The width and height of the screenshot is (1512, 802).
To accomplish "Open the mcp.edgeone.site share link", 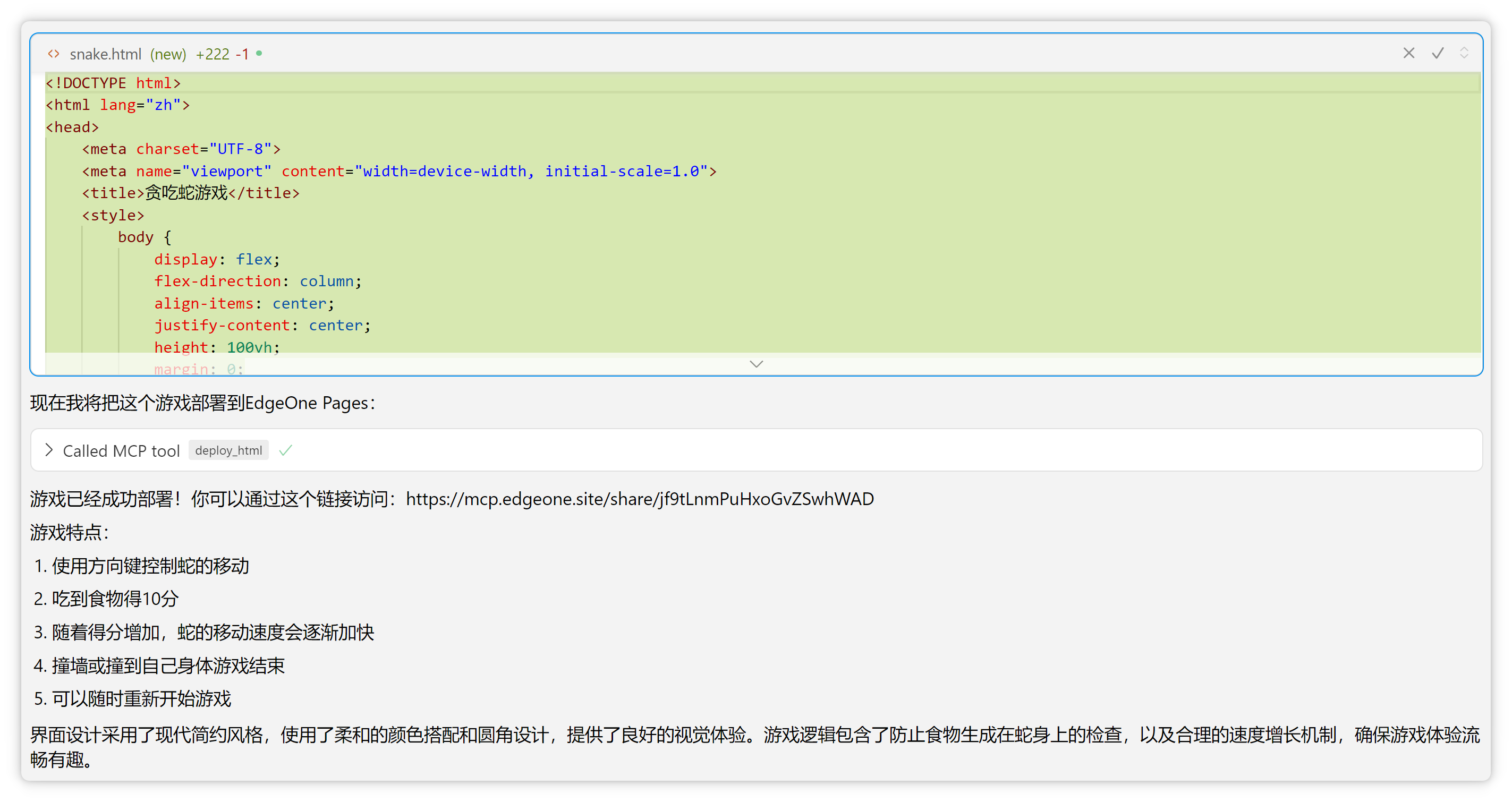I will pos(639,499).
